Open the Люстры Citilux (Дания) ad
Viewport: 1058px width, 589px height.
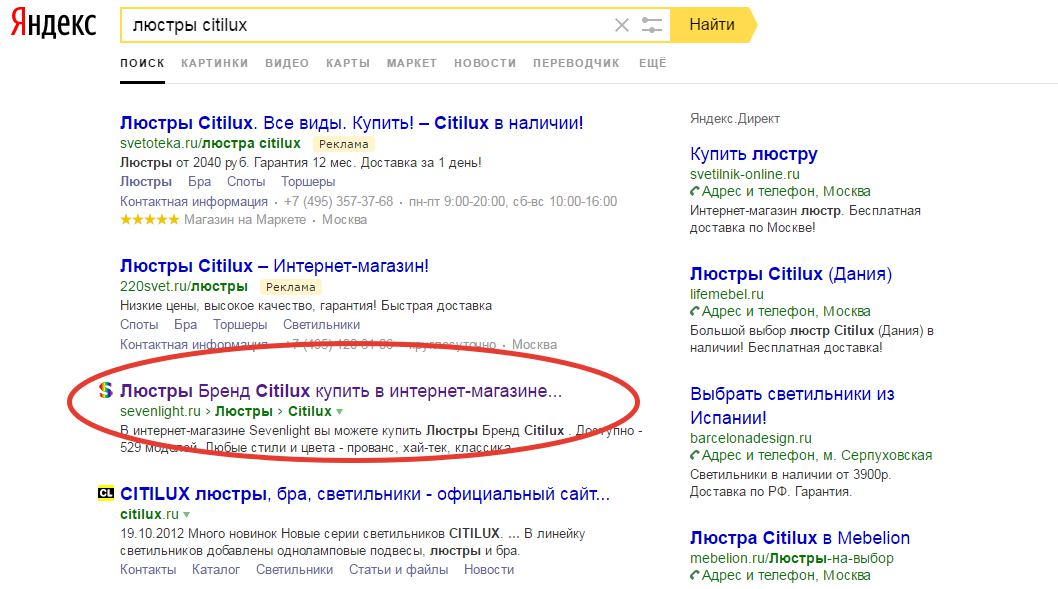(x=791, y=274)
